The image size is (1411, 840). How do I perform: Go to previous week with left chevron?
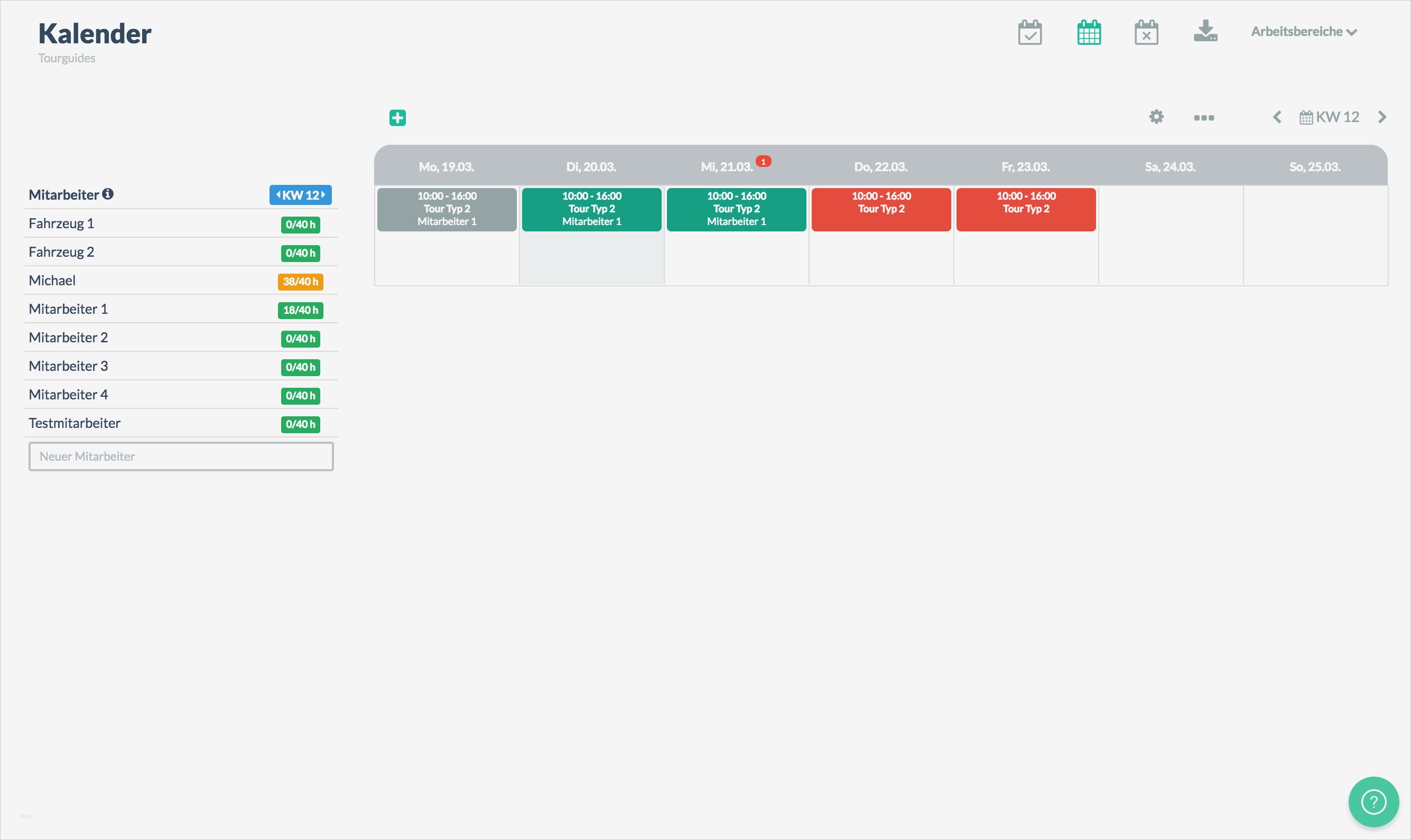(1277, 117)
